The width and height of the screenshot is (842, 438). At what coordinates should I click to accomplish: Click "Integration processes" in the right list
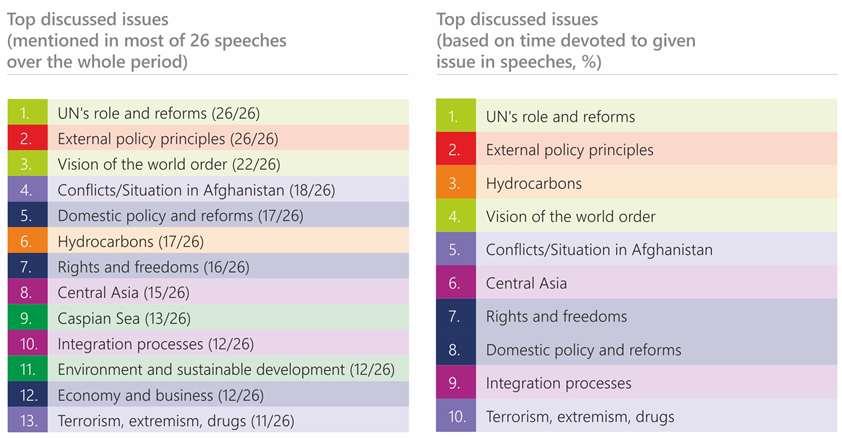tap(558, 383)
